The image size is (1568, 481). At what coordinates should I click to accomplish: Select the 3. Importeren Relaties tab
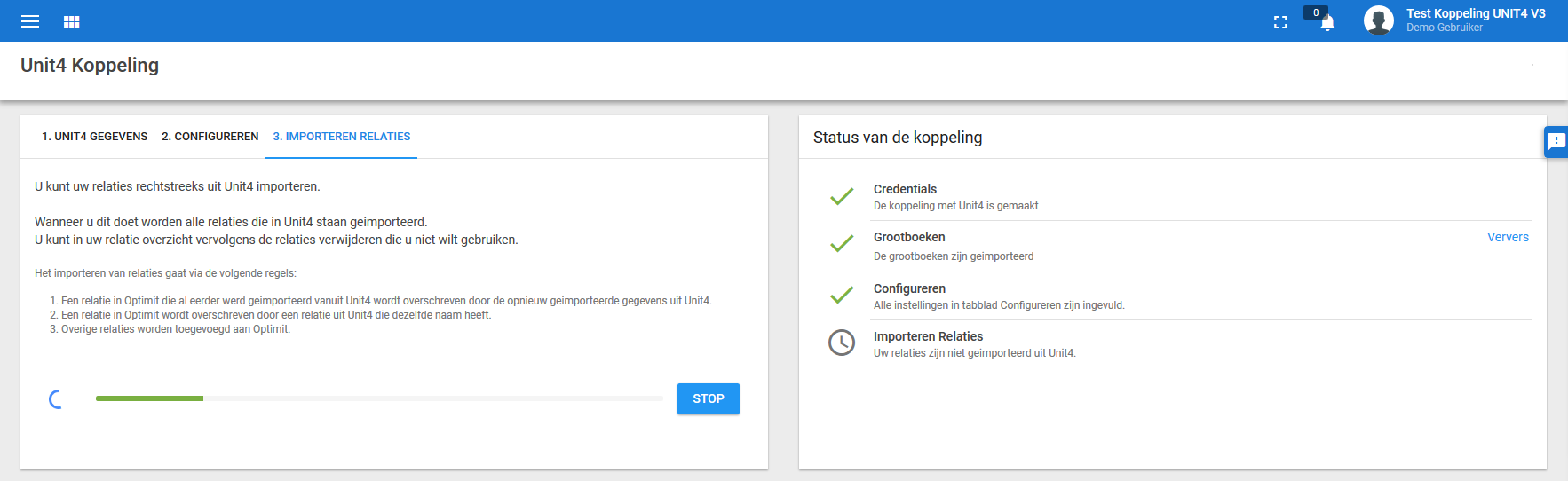pos(342,137)
